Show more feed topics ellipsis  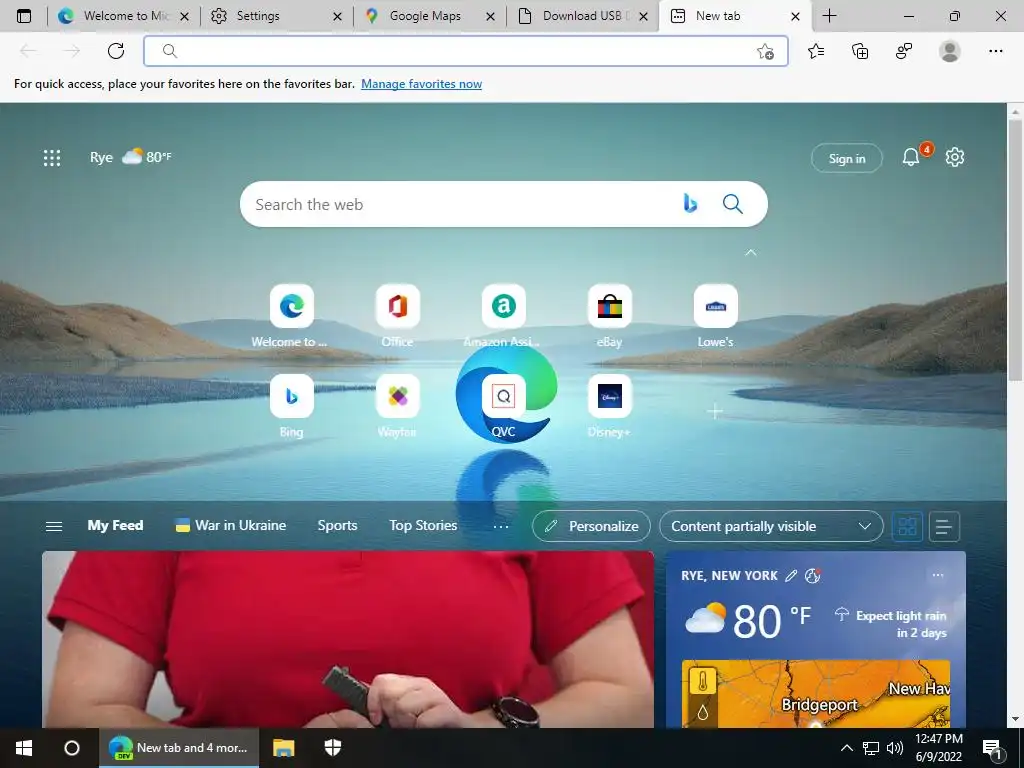501,526
